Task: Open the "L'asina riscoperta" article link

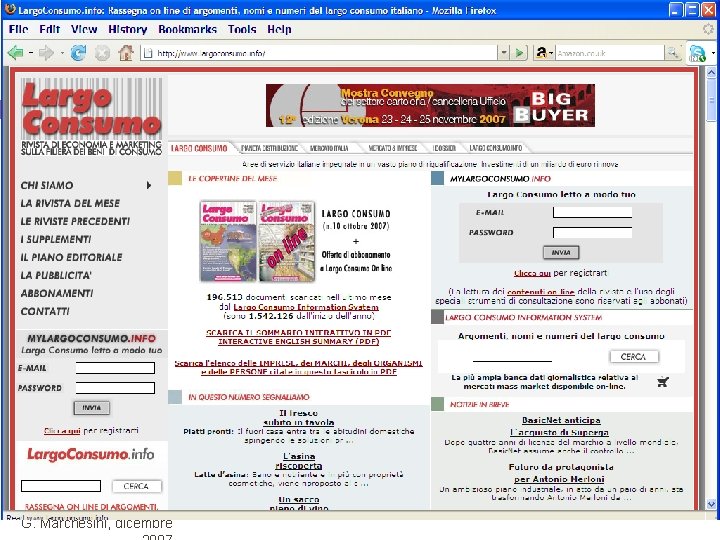Action: 298,461
